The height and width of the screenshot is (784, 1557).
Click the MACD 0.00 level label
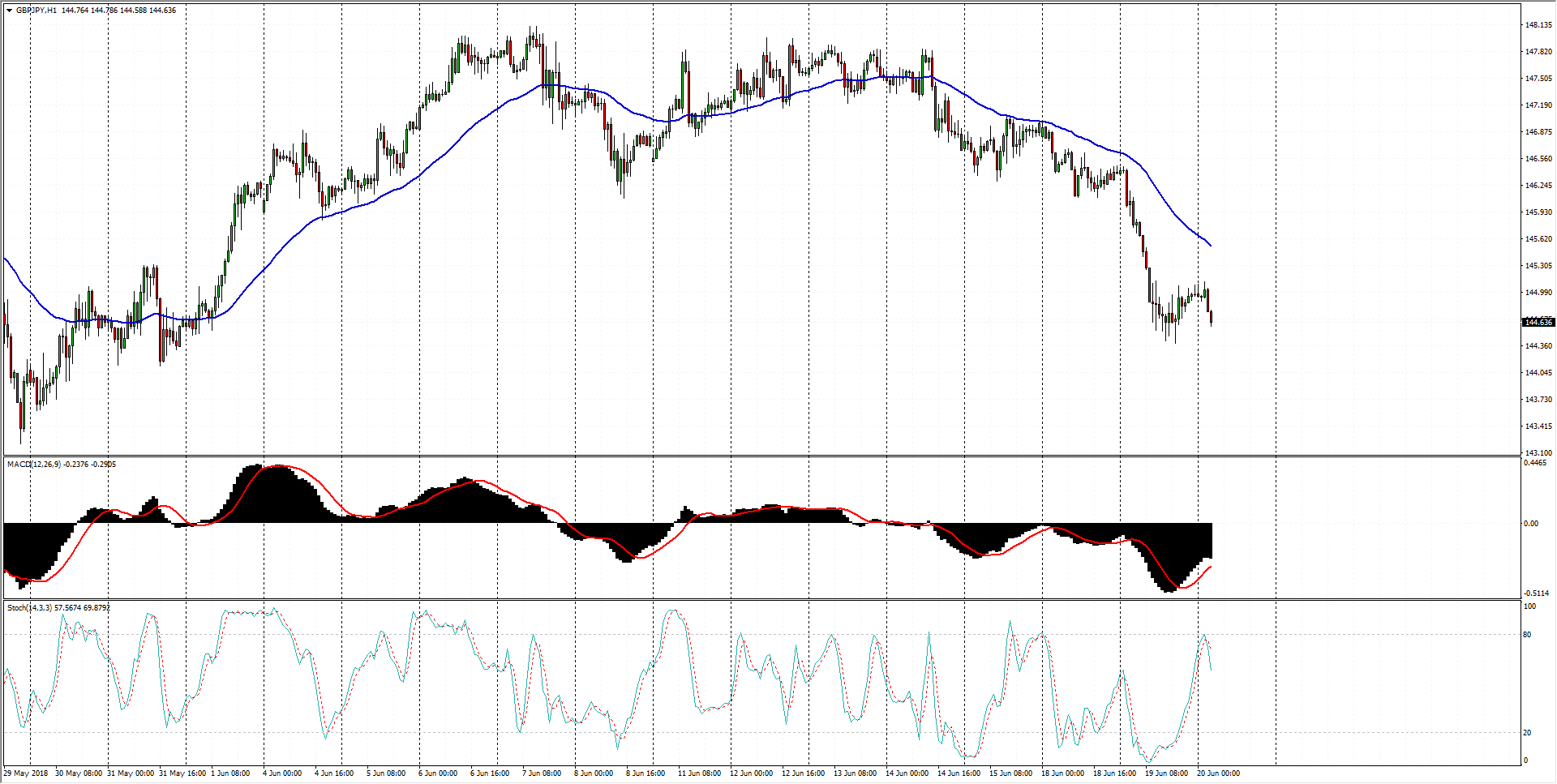1530,524
